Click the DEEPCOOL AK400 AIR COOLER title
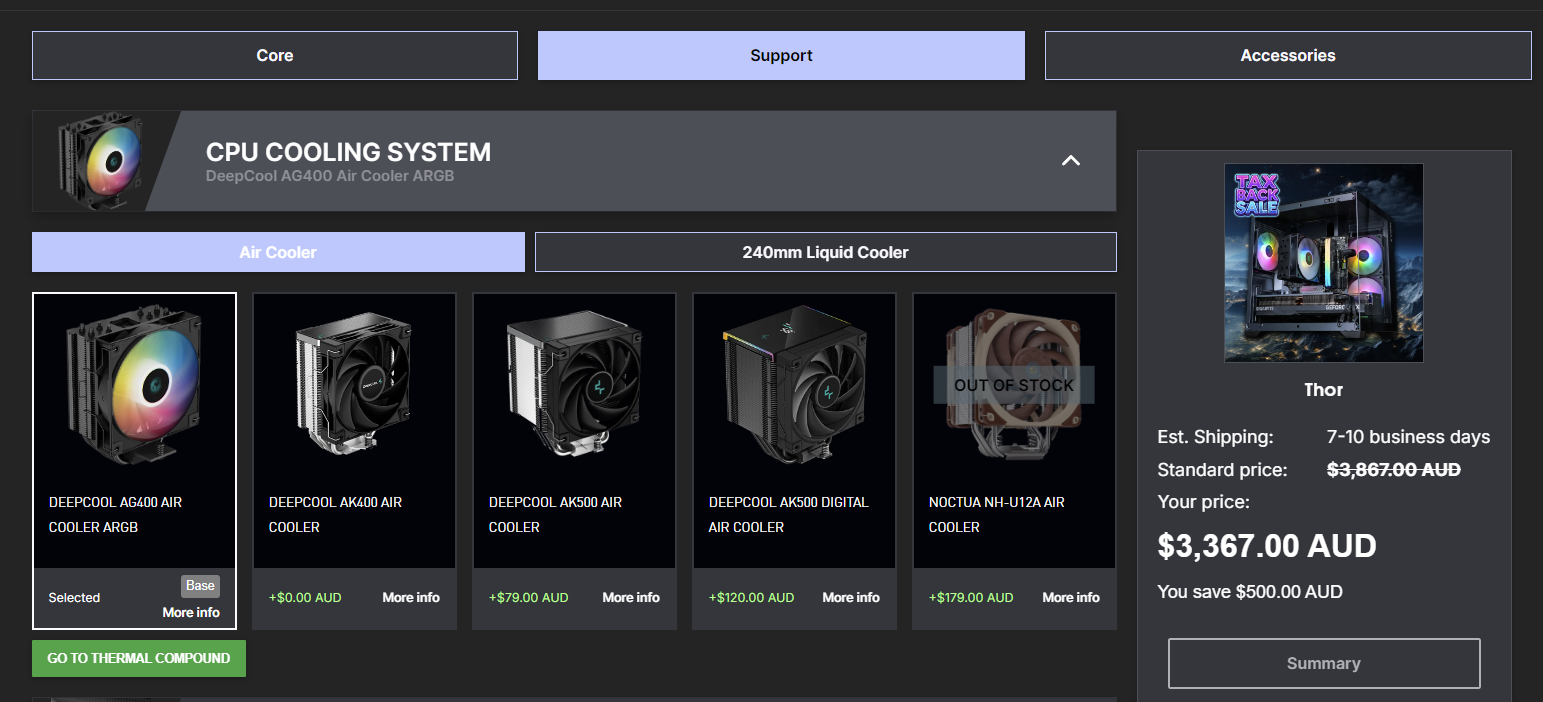1543x702 pixels. tap(335, 514)
